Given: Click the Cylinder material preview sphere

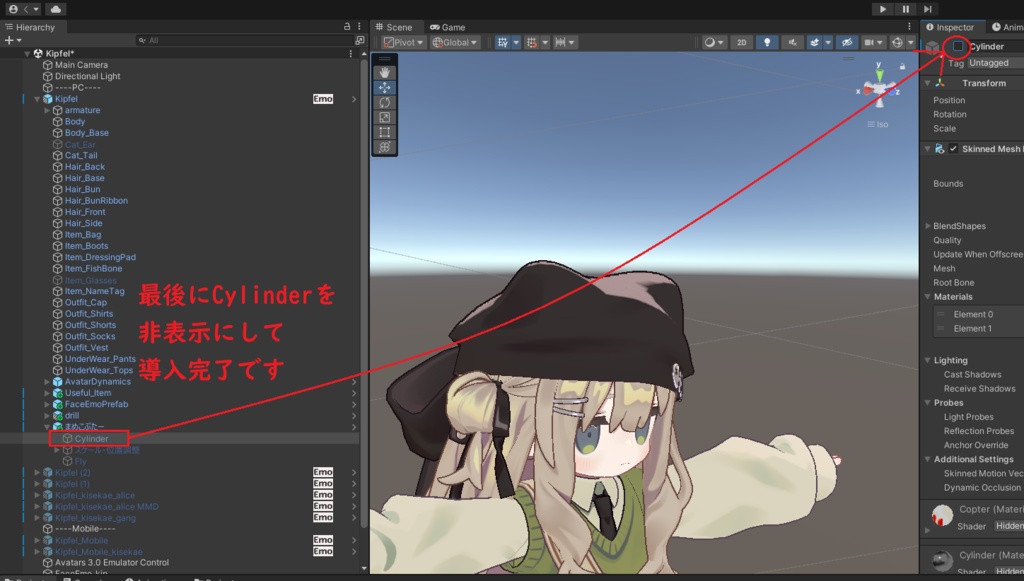Looking at the screenshot, I should click(941, 560).
